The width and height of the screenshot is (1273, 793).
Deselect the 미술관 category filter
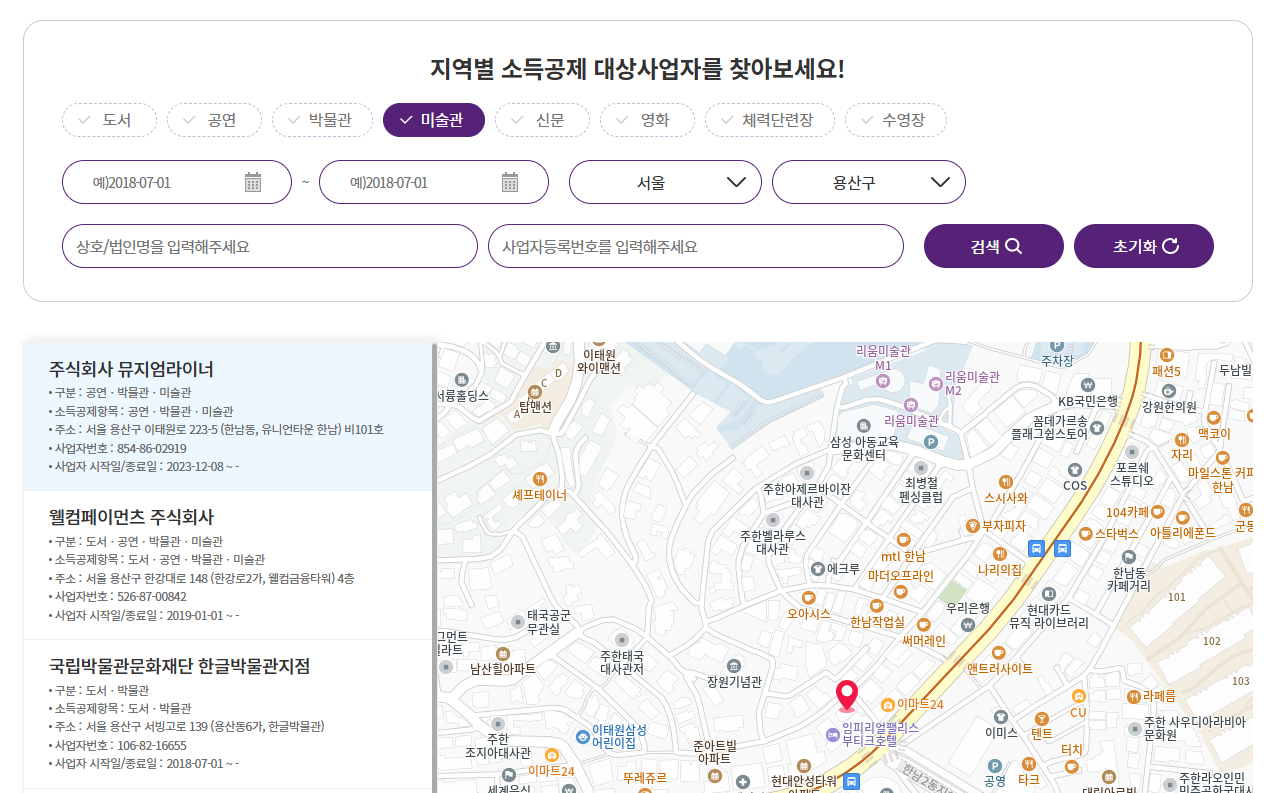pyautogui.click(x=434, y=120)
